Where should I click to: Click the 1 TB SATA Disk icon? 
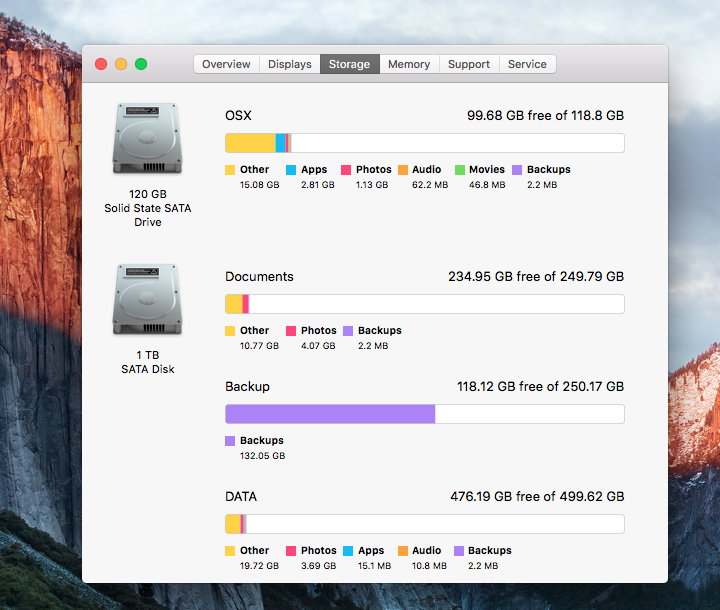tap(147, 299)
